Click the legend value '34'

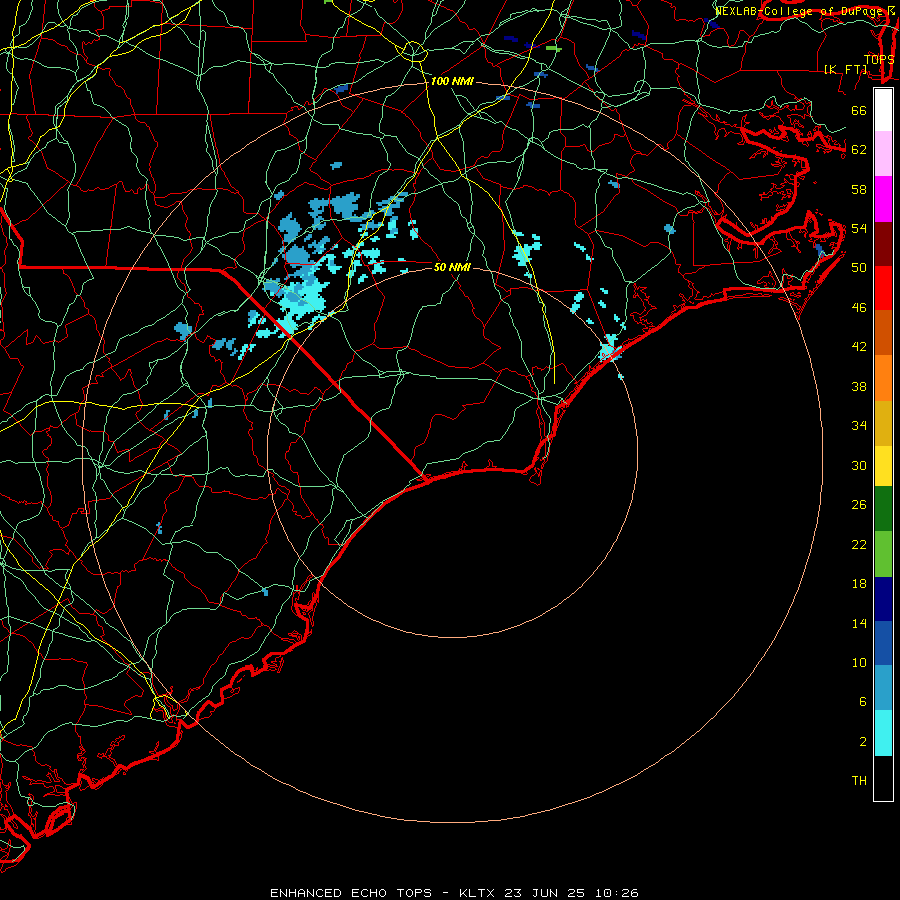tap(859, 426)
